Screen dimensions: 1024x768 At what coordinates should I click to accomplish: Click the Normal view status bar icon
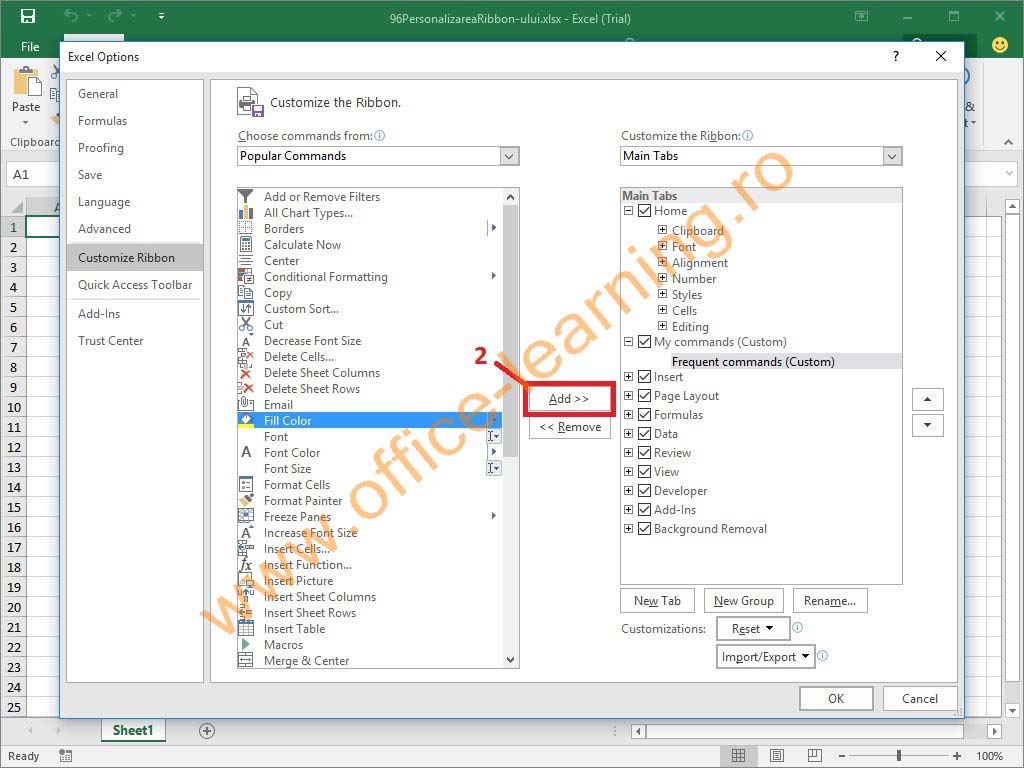click(738, 756)
